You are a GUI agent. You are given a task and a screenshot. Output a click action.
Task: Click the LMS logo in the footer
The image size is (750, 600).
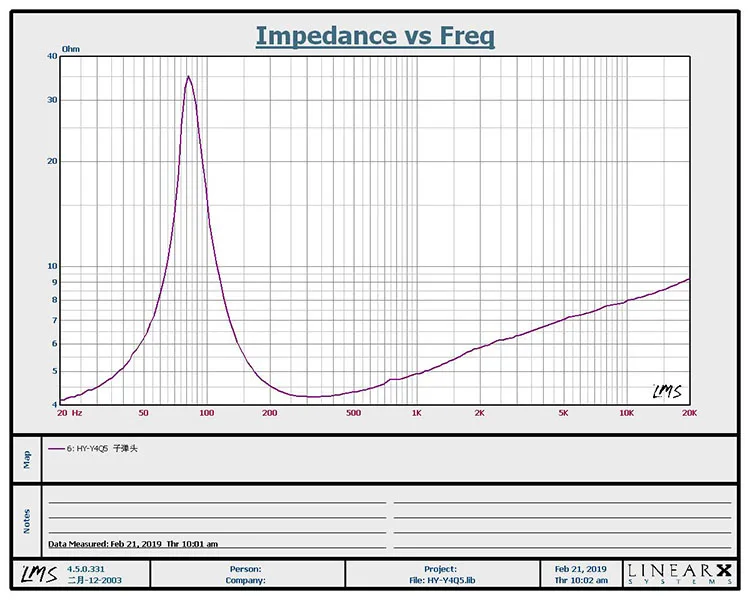[x=40, y=574]
